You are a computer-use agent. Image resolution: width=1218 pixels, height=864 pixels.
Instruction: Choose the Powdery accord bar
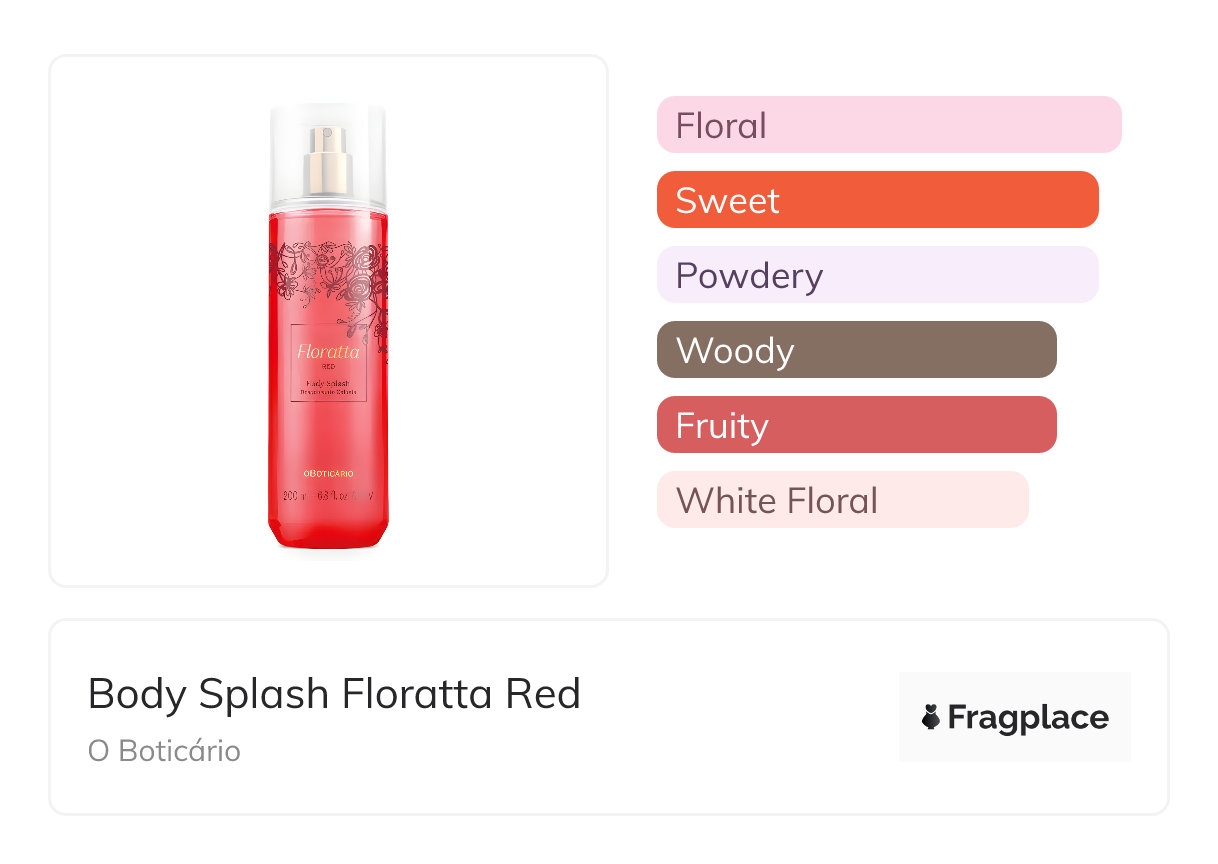pyautogui.click(x=877, y=275)
